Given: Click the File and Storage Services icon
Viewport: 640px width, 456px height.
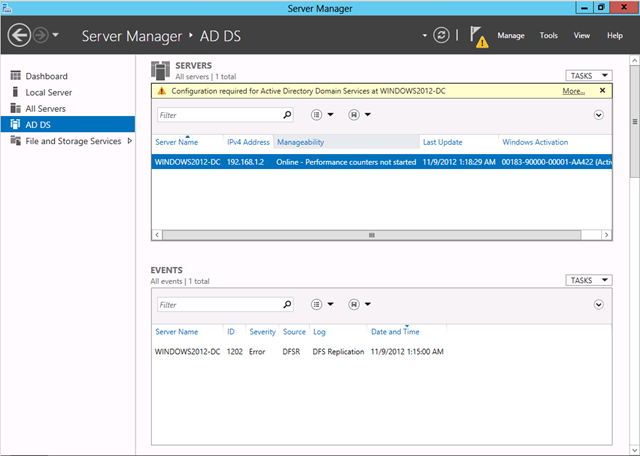Looking at the screenshot, I should point(16,140).
